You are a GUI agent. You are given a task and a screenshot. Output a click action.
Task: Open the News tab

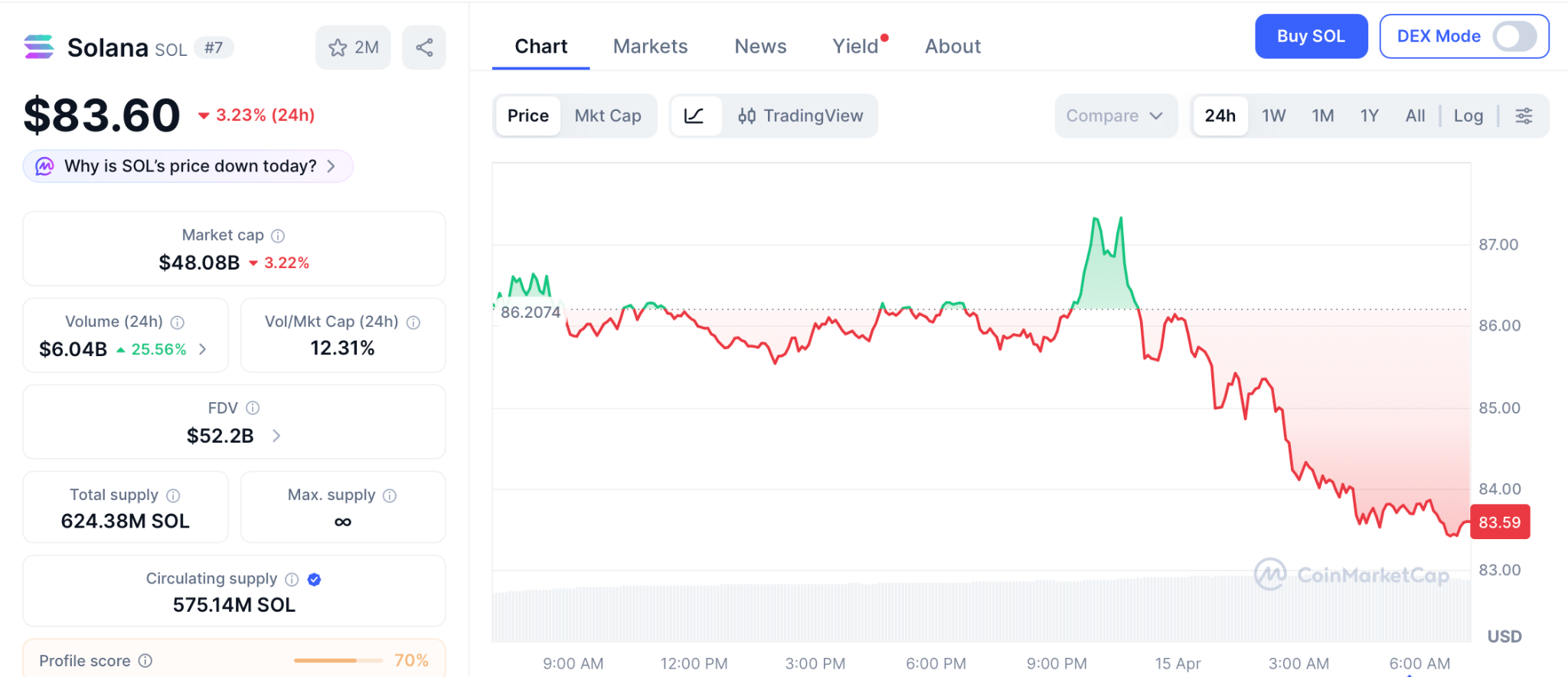pos(760,47)
